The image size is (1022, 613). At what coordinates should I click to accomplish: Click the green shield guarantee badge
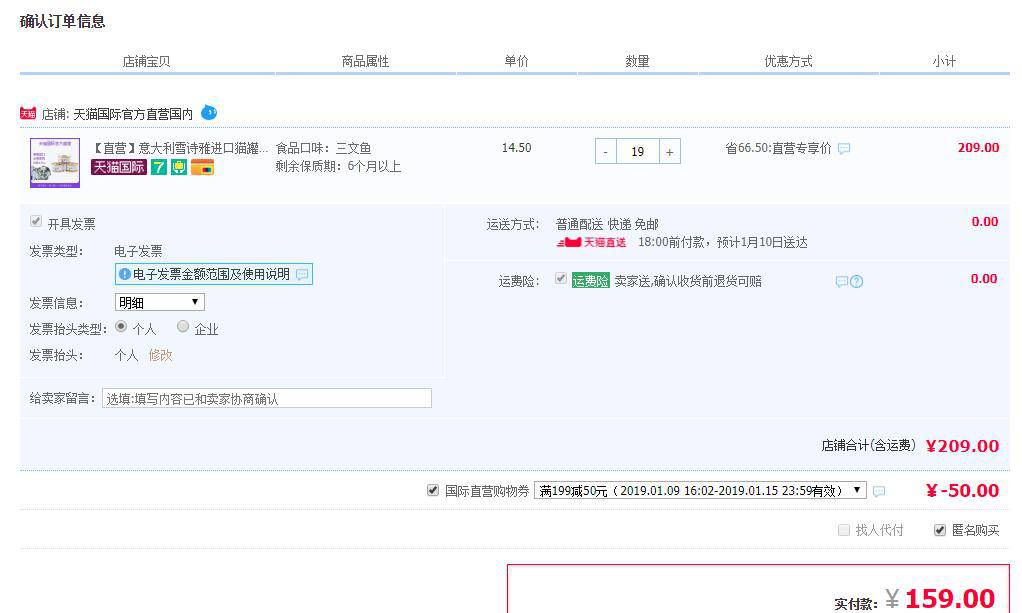pos(179,167)
